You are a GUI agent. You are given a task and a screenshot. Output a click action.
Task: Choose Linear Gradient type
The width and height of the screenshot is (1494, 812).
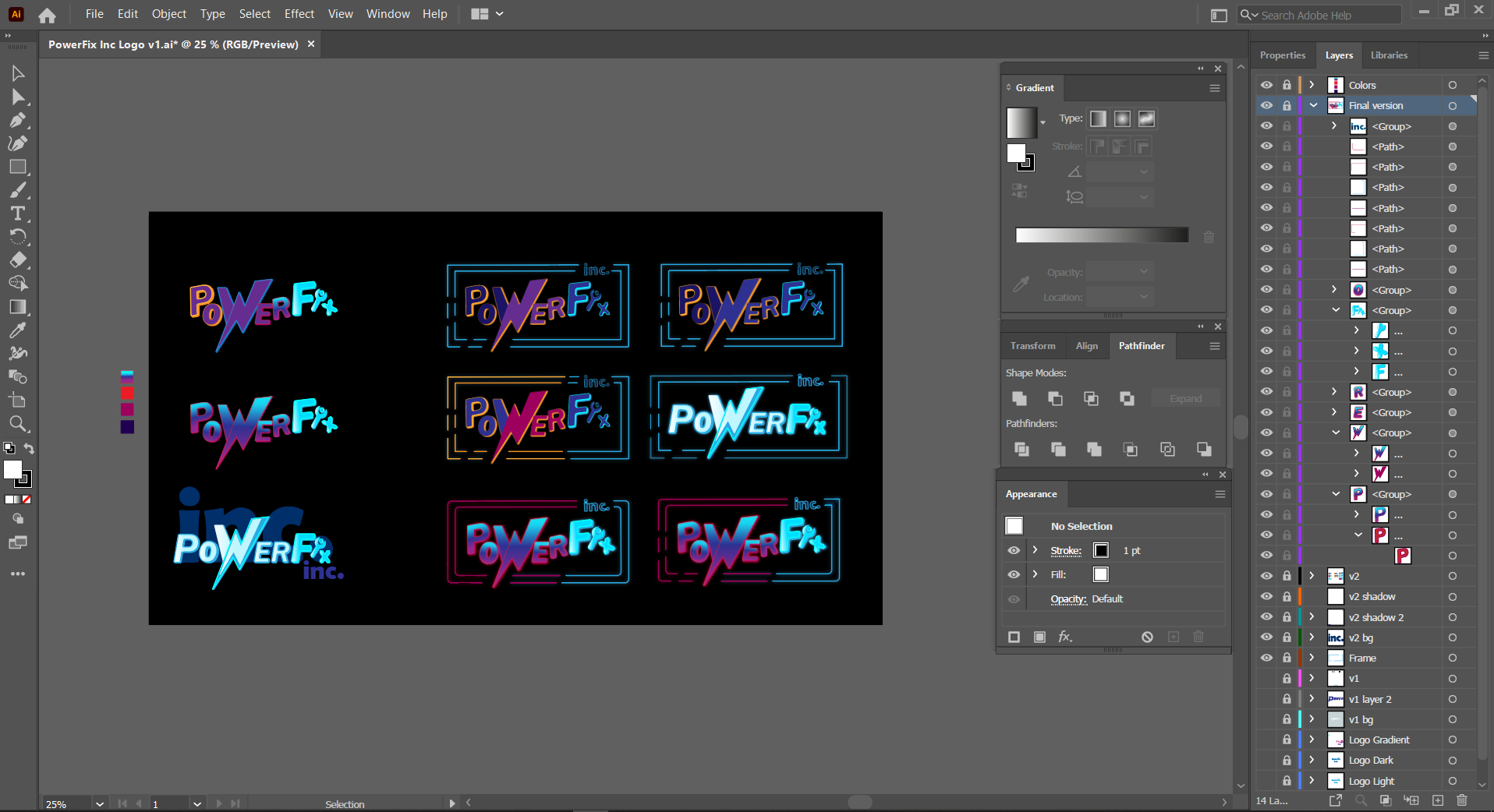pyautogui.click(x=1098, y=118)
